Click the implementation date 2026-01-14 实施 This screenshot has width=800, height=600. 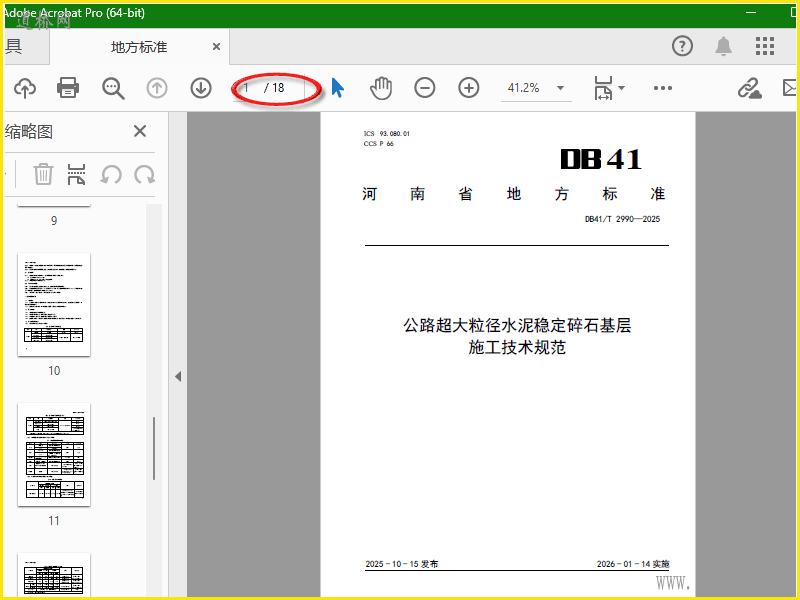coord(633,564)
